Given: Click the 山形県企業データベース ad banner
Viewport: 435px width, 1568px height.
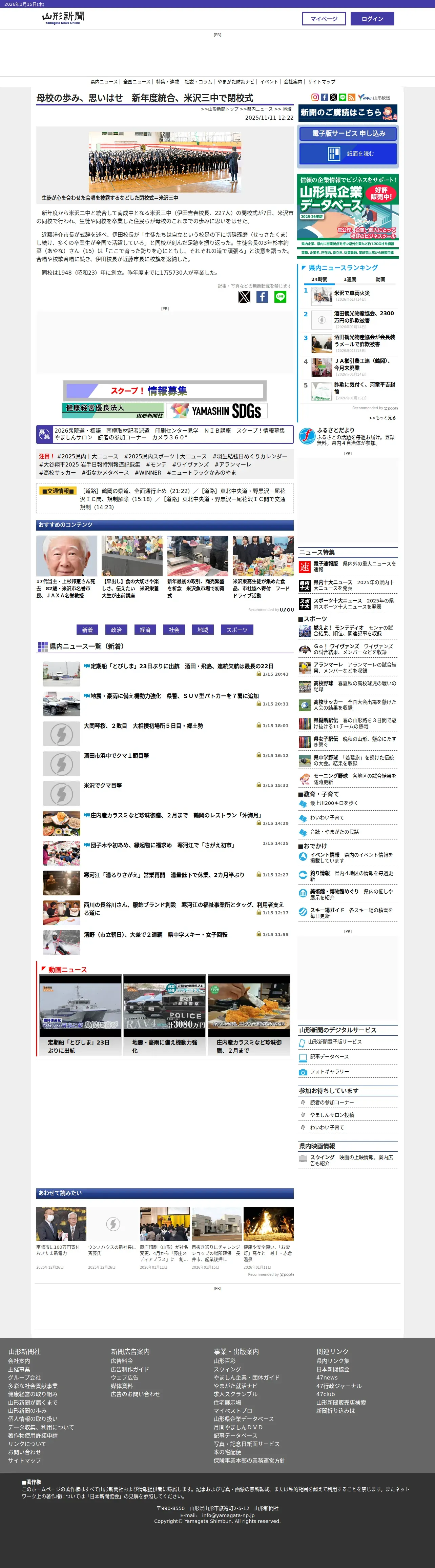Looking at the screenshot, I should (x=348, y=217).
